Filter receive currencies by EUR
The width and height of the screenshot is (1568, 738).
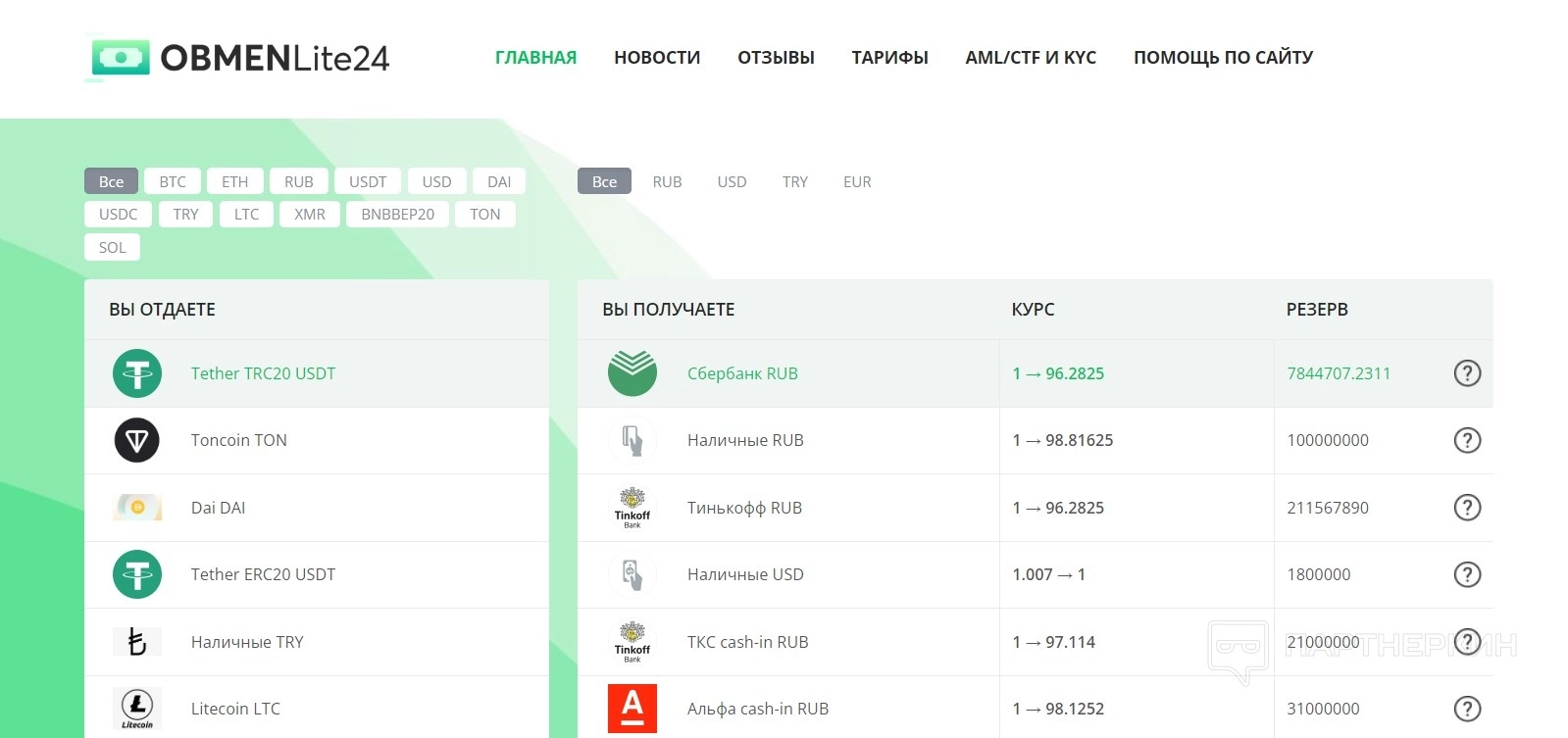click(857, 181)
